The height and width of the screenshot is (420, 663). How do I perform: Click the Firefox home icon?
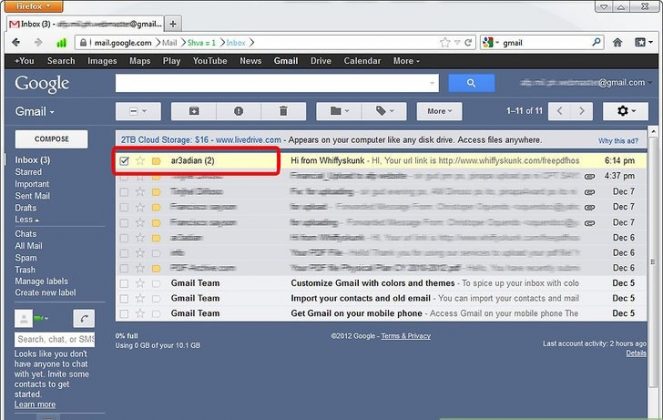[x=618, y=43]
